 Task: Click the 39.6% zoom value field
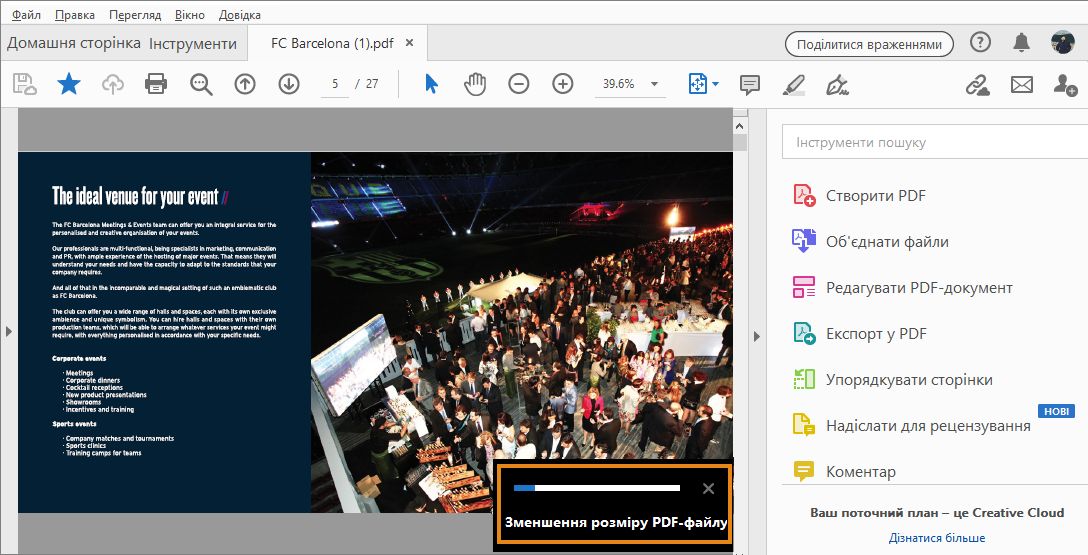618,84
